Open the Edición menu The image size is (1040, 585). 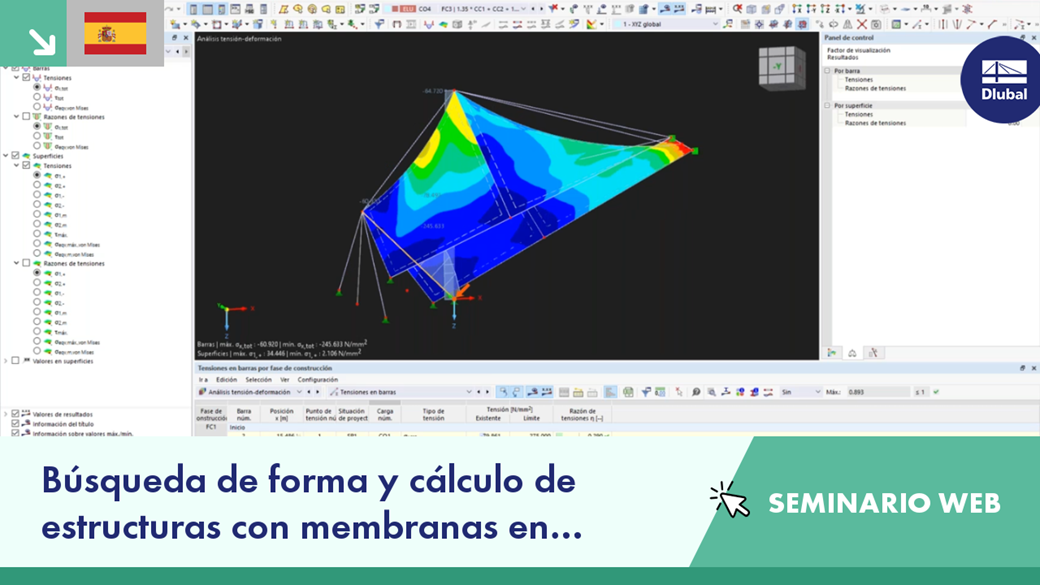click(x=226, y=380)
